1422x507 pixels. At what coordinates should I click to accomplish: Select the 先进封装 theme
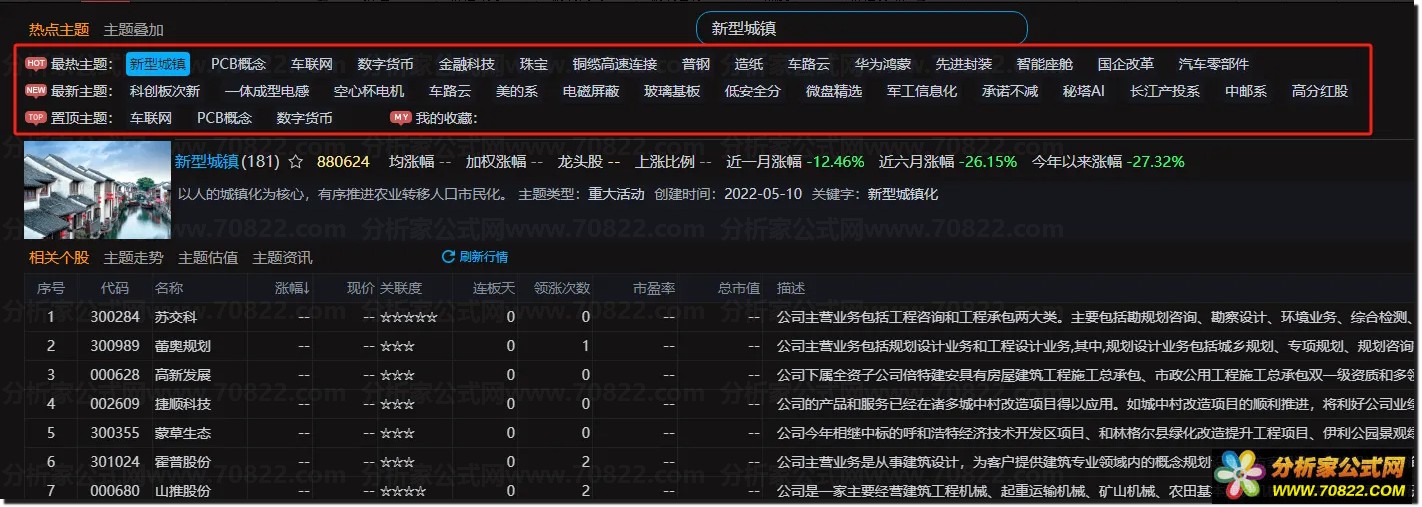[964, 64]
